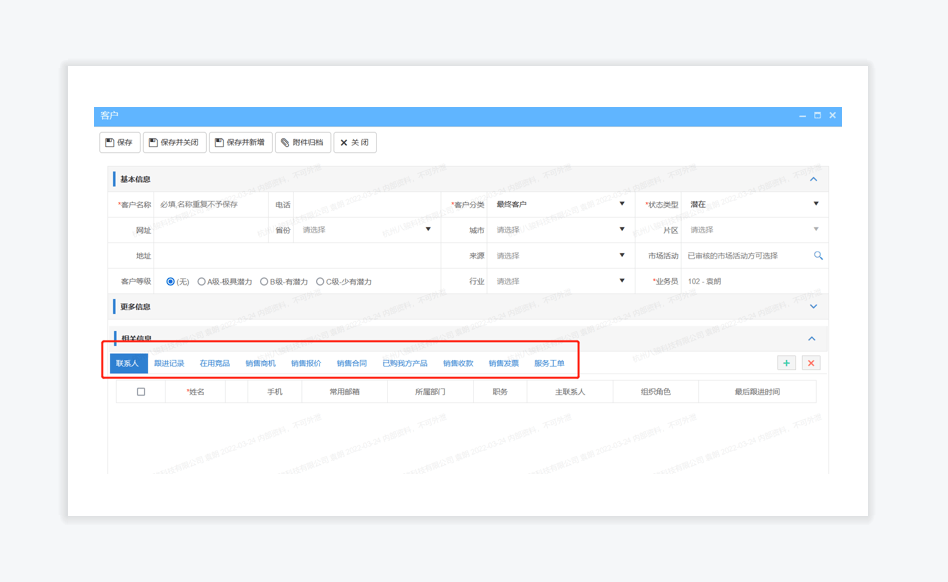Click the green plus add-row icon
Image resolution: width=948 pixels, height=582 pixels.
point(787,363)
